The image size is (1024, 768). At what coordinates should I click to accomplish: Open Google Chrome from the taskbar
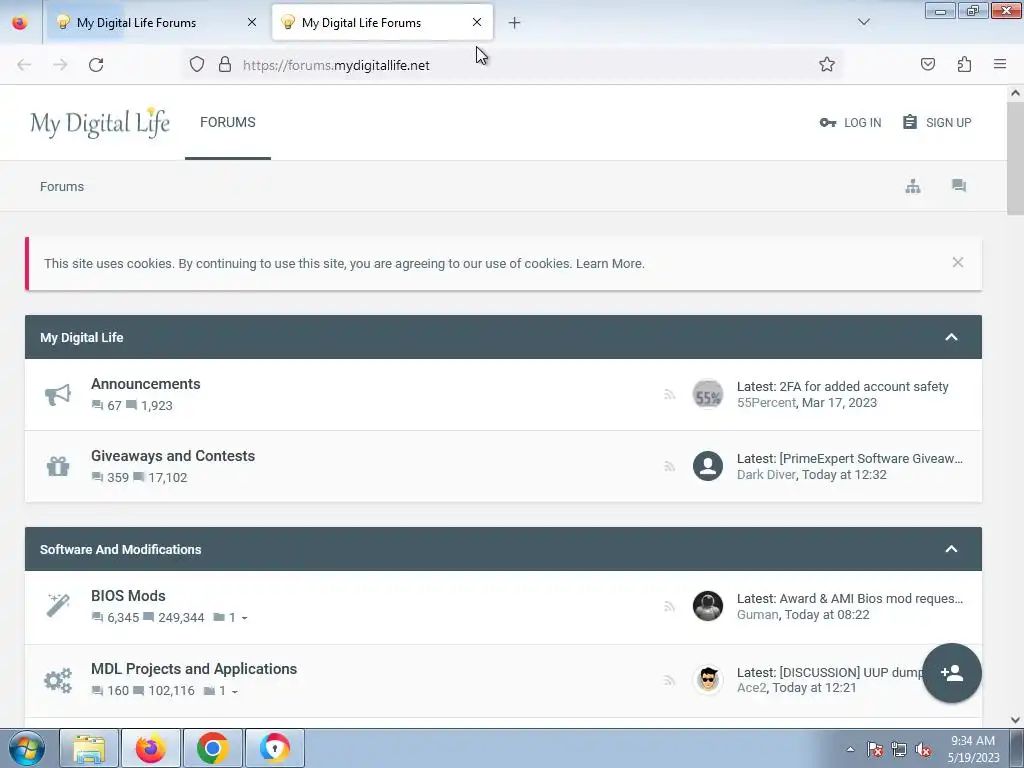click(213, 748)
